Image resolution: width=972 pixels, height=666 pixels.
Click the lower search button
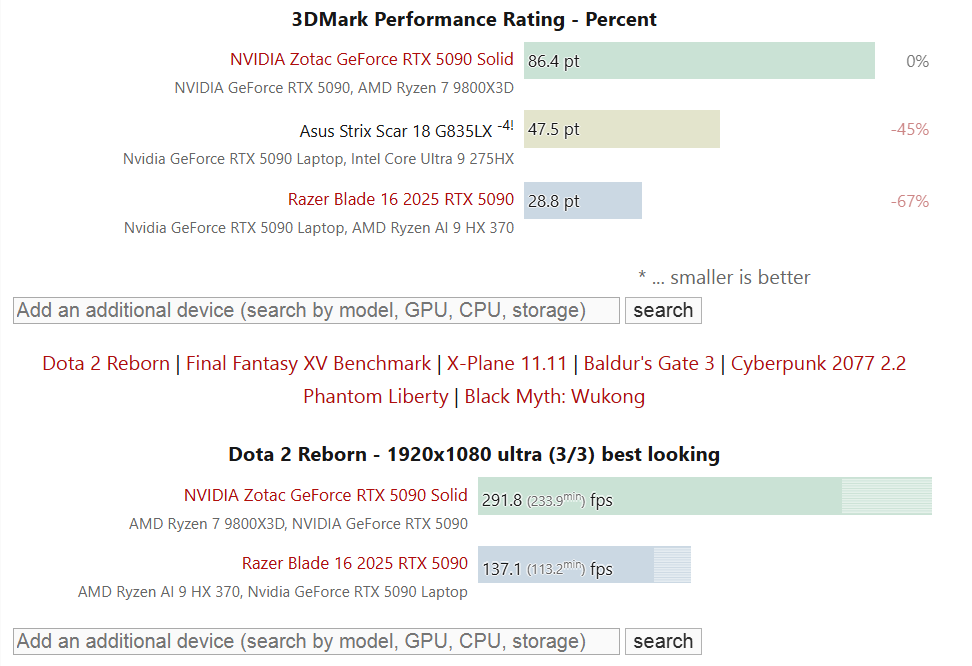[x=663, y=641]
